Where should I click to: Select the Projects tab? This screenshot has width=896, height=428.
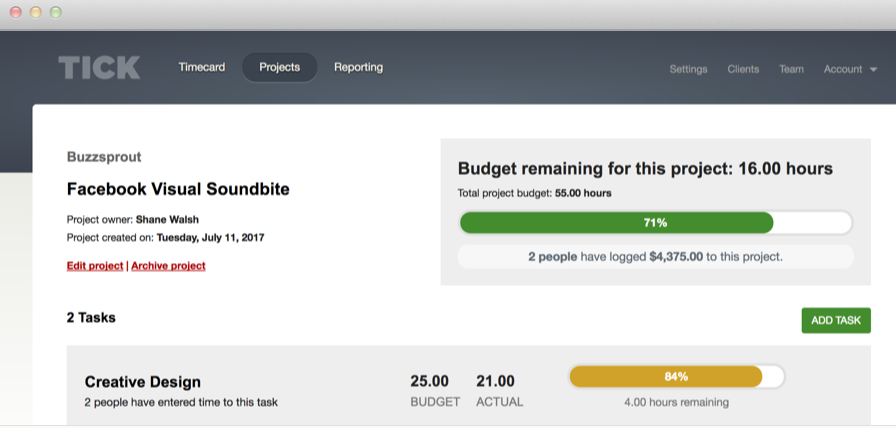pyautogui.click(x=279, y=67)
